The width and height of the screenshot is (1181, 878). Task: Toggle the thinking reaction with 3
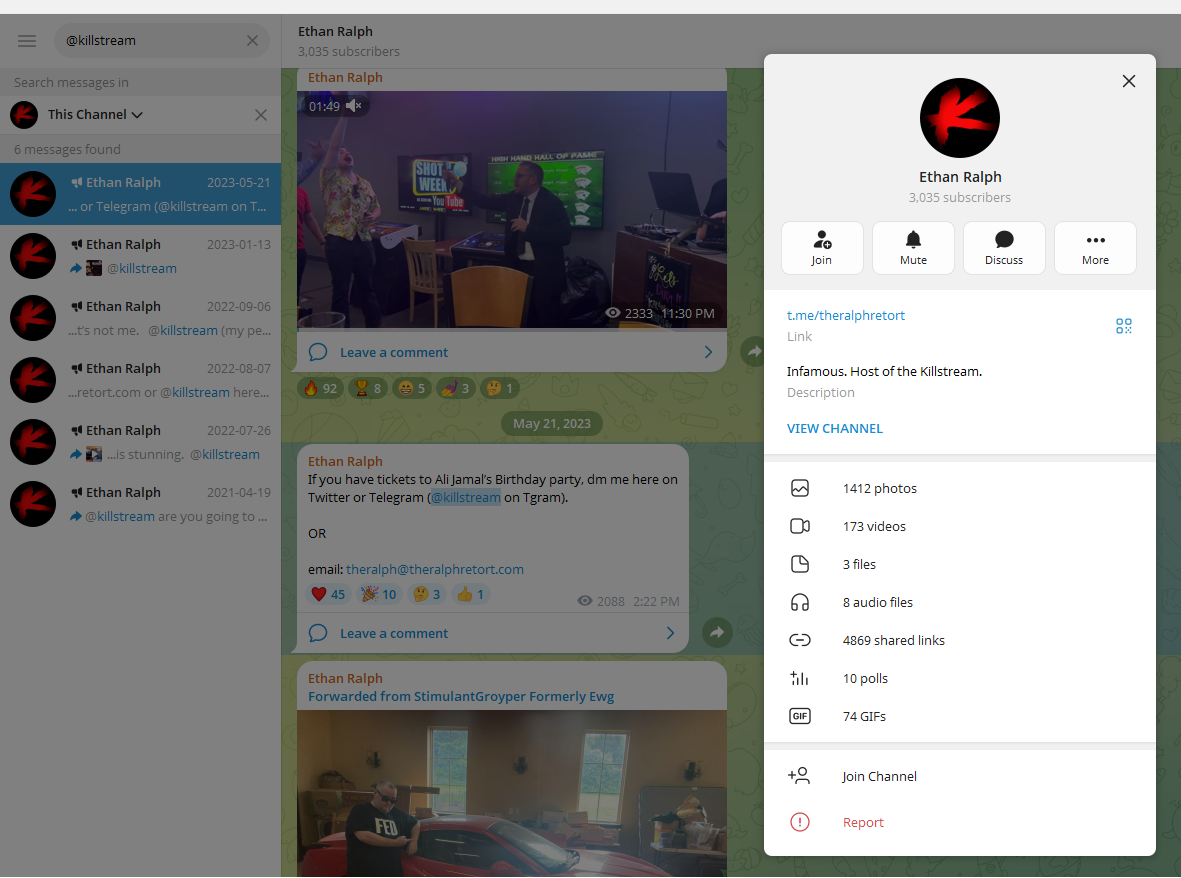[426, 594]
